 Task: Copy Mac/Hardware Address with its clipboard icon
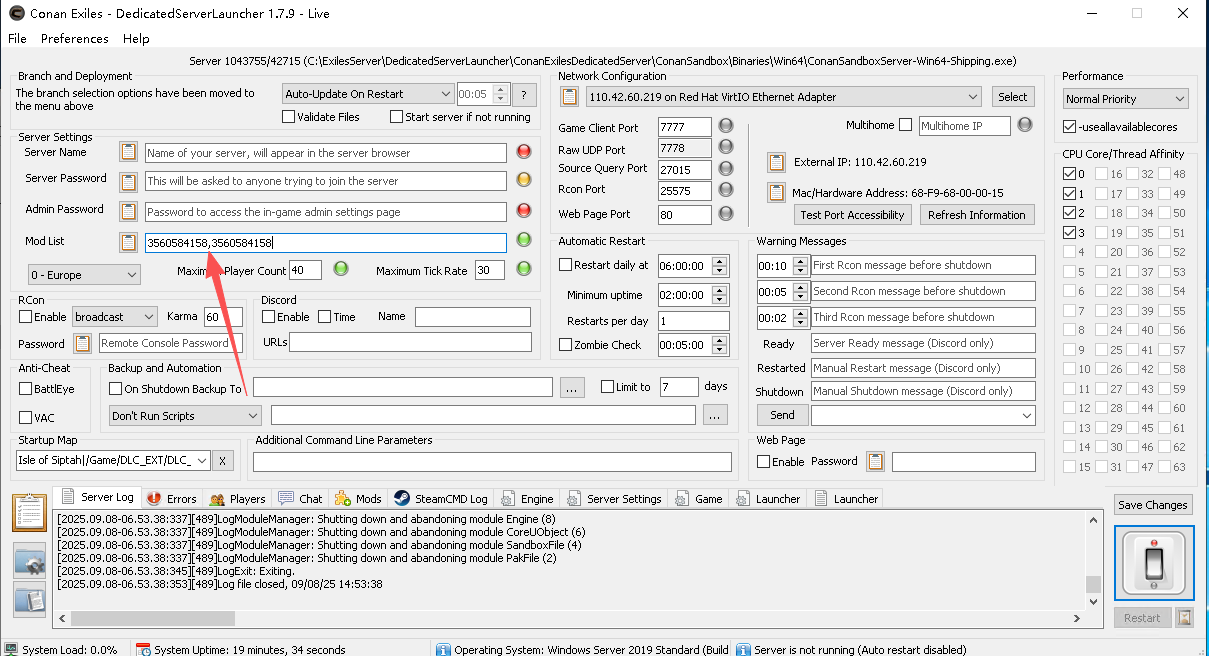pyautogui.click(x=776, y=192)
